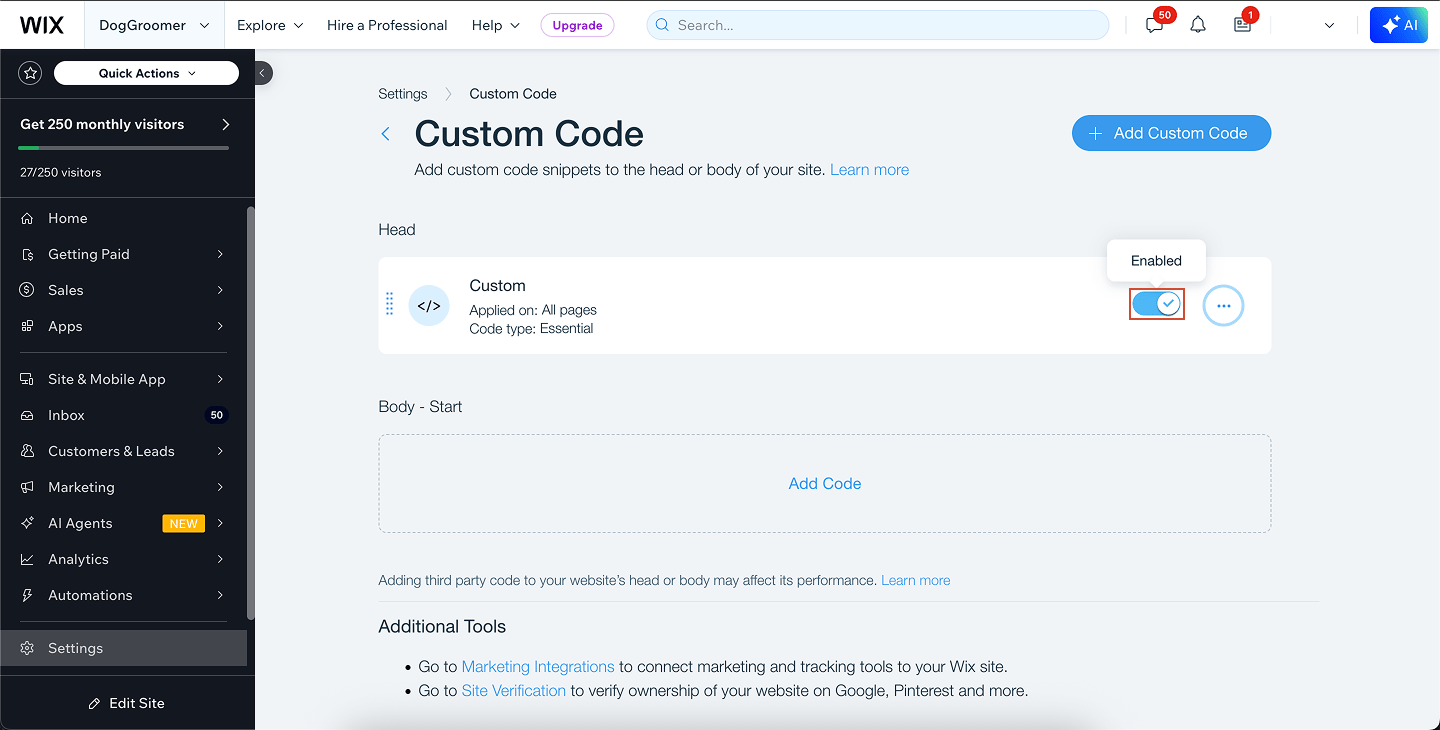
Task: Open the Help dropdown menu
Action: tap(496, 25)
